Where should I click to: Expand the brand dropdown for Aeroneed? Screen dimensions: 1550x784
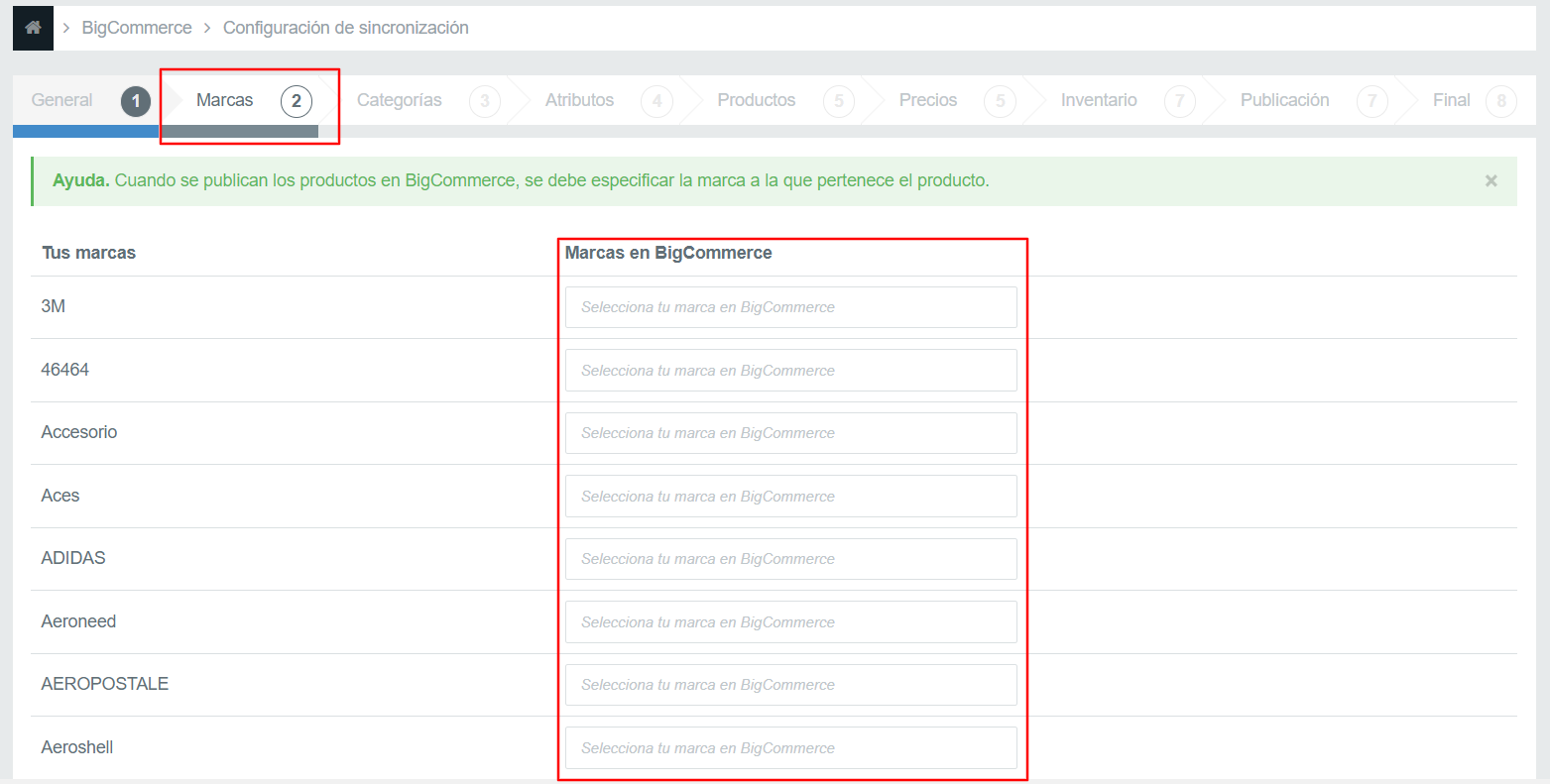791,621
